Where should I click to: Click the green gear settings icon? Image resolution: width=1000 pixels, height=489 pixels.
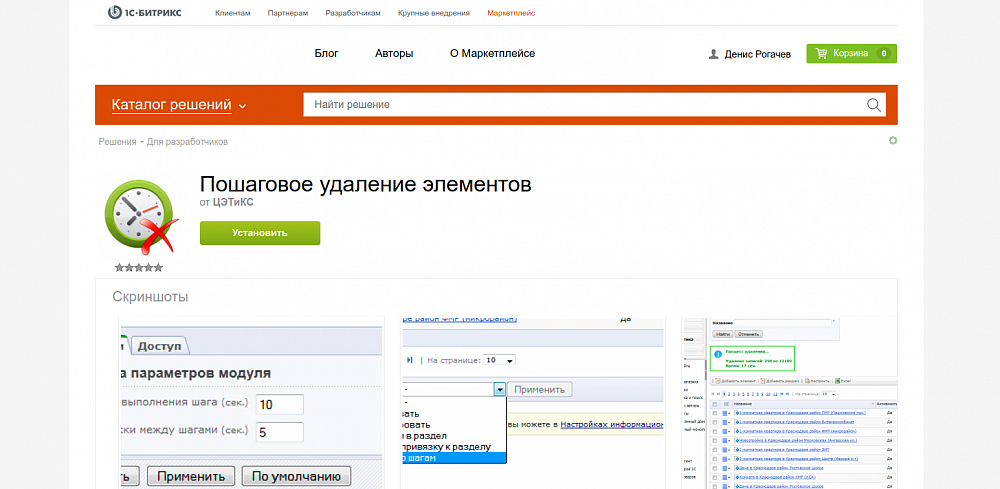(893, 140)
